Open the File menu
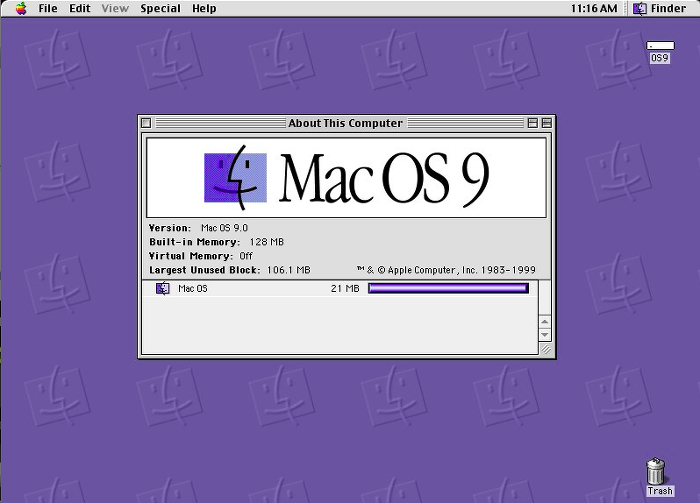The width and height of the screenshot is (700, 503). tap(48, 8)
